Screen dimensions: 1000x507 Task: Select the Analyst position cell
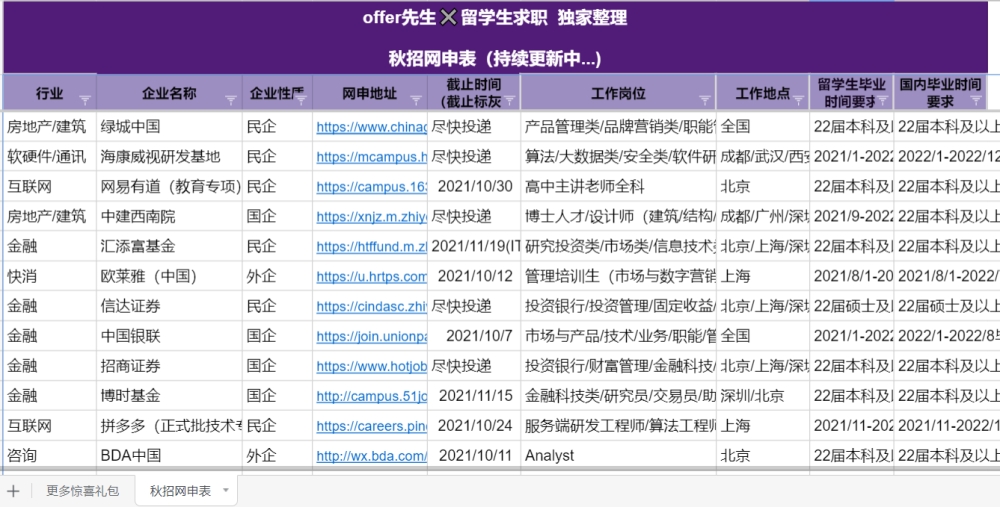(x=618, y=456)
